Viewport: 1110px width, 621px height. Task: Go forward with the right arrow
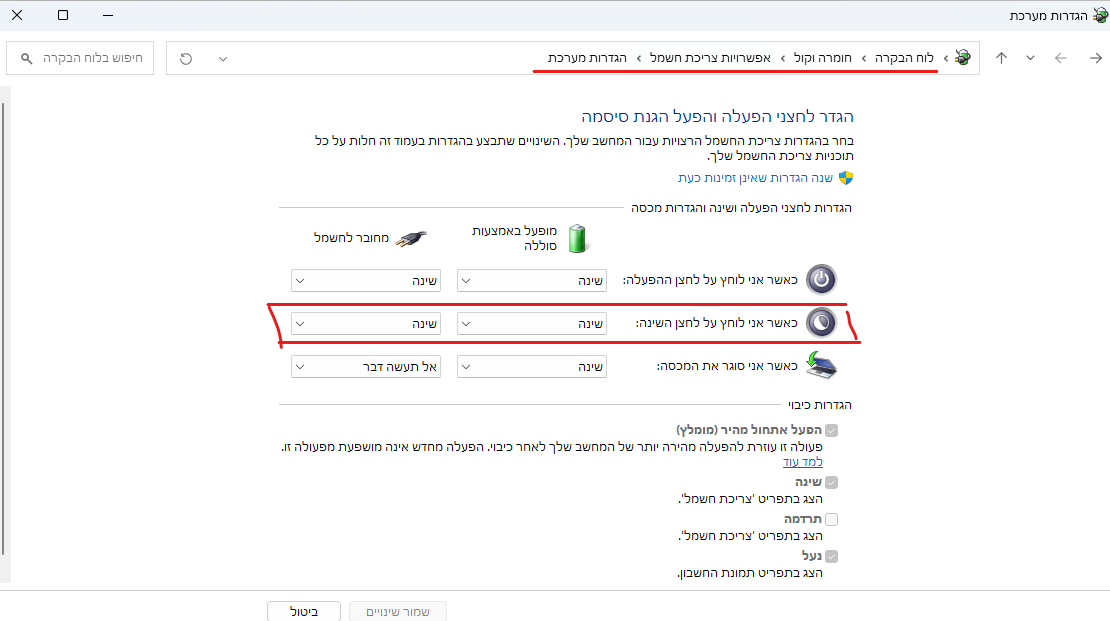point(1095,58)
